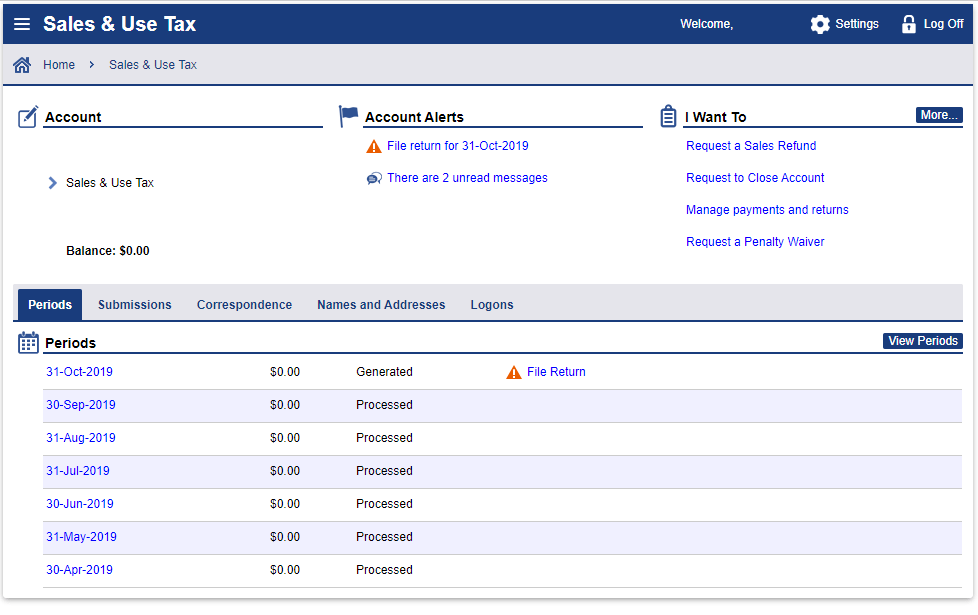978x615 pixels.
Task: Open the 31-Oct-2019 period details
Action: (x=80, y=371)
